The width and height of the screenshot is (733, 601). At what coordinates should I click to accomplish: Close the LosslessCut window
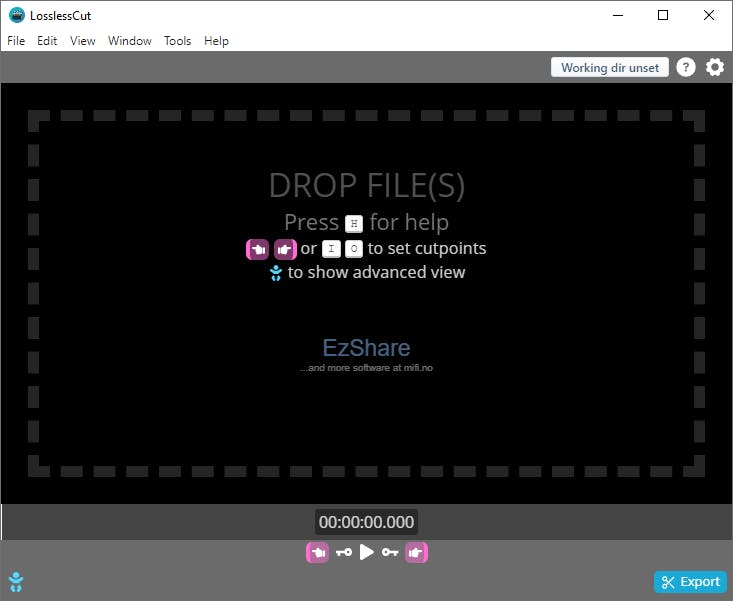(x=709, y=15)
